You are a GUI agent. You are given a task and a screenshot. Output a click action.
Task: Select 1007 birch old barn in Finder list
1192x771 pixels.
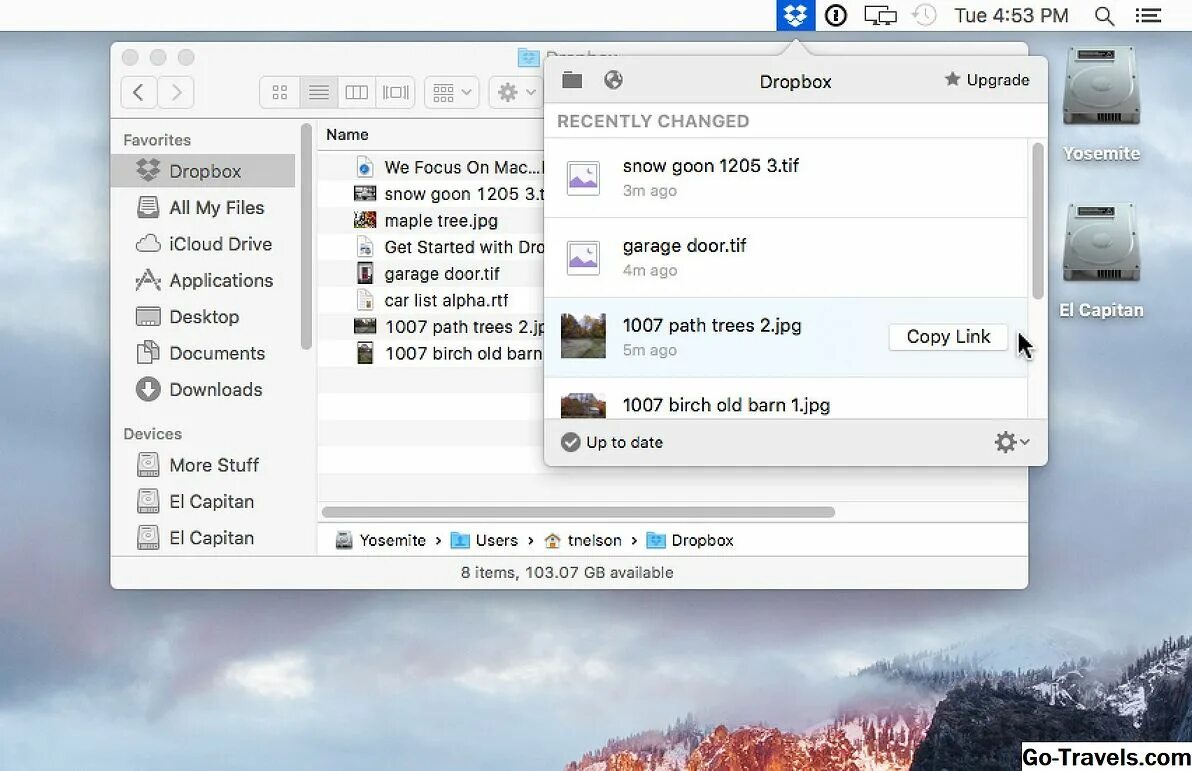[431, 354]
